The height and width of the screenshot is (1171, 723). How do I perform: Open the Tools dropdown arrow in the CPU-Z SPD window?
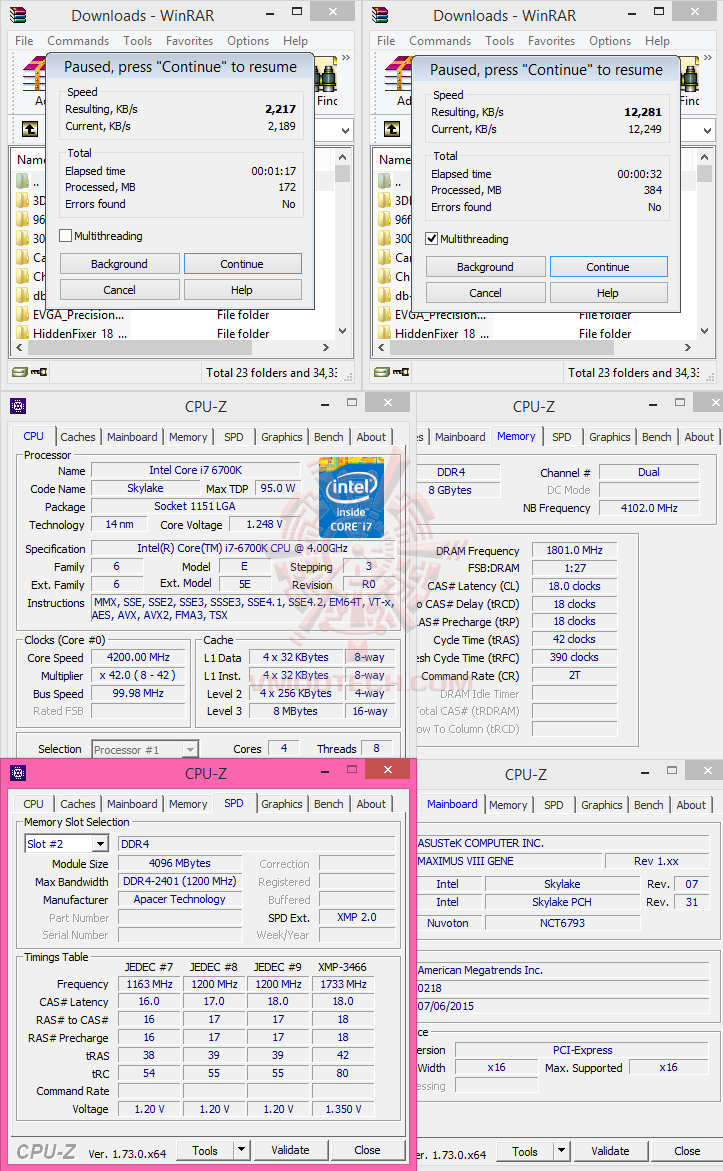point(241,1150)
